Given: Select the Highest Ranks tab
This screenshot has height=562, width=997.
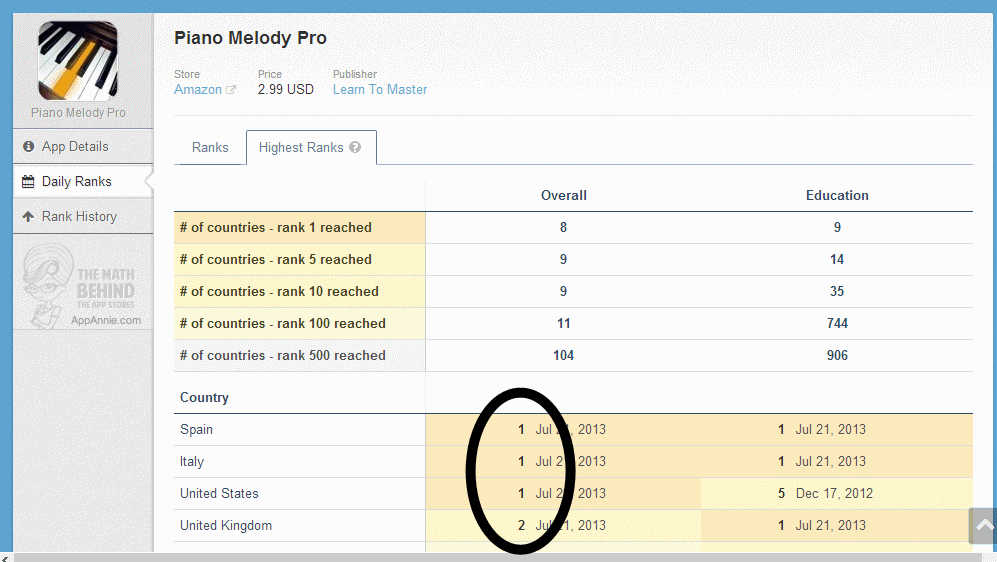Looking at the screenshot, I should (x=301, y=147).
